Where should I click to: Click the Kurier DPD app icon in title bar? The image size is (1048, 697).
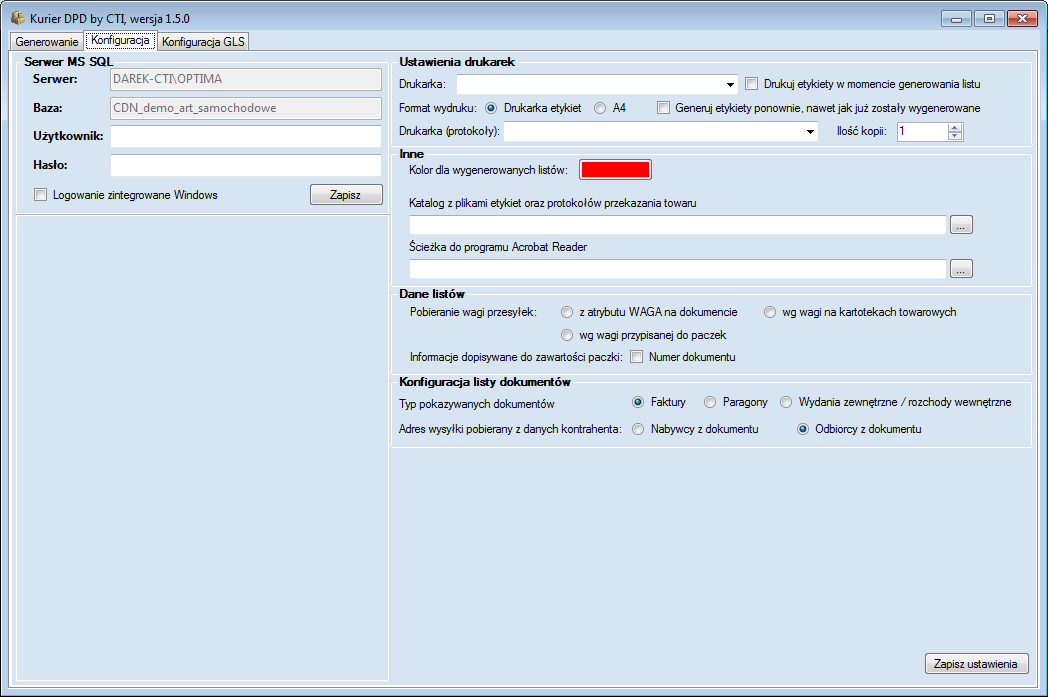coord(18,18)
